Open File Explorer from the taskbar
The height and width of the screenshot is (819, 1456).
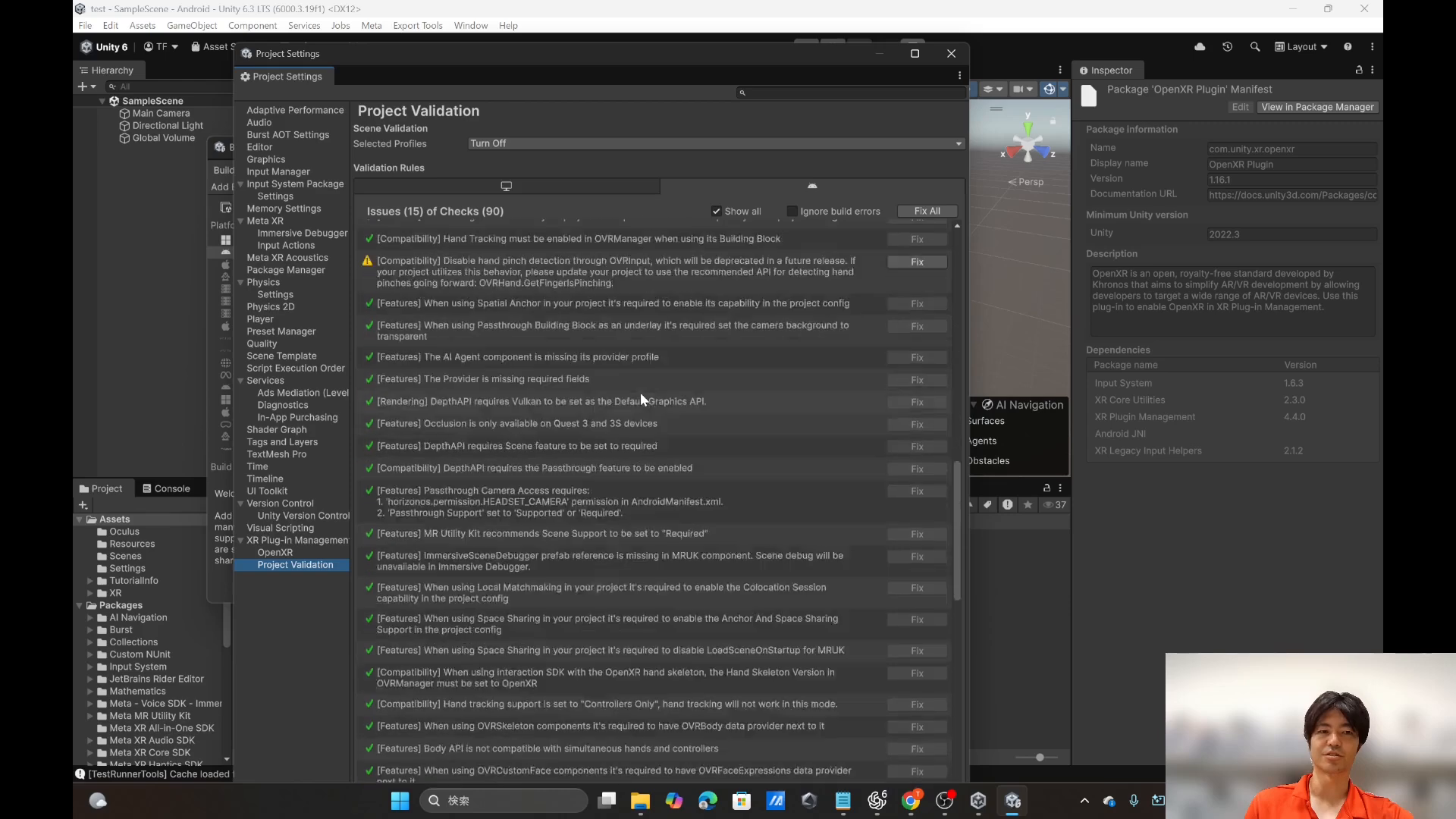tap(640, 801)
